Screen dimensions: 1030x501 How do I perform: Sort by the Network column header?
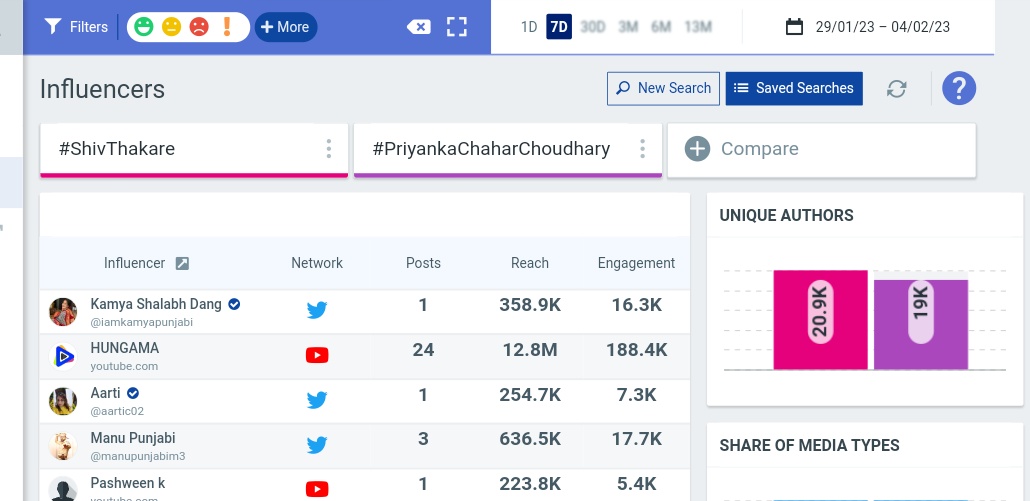click(x=317, y=263)
